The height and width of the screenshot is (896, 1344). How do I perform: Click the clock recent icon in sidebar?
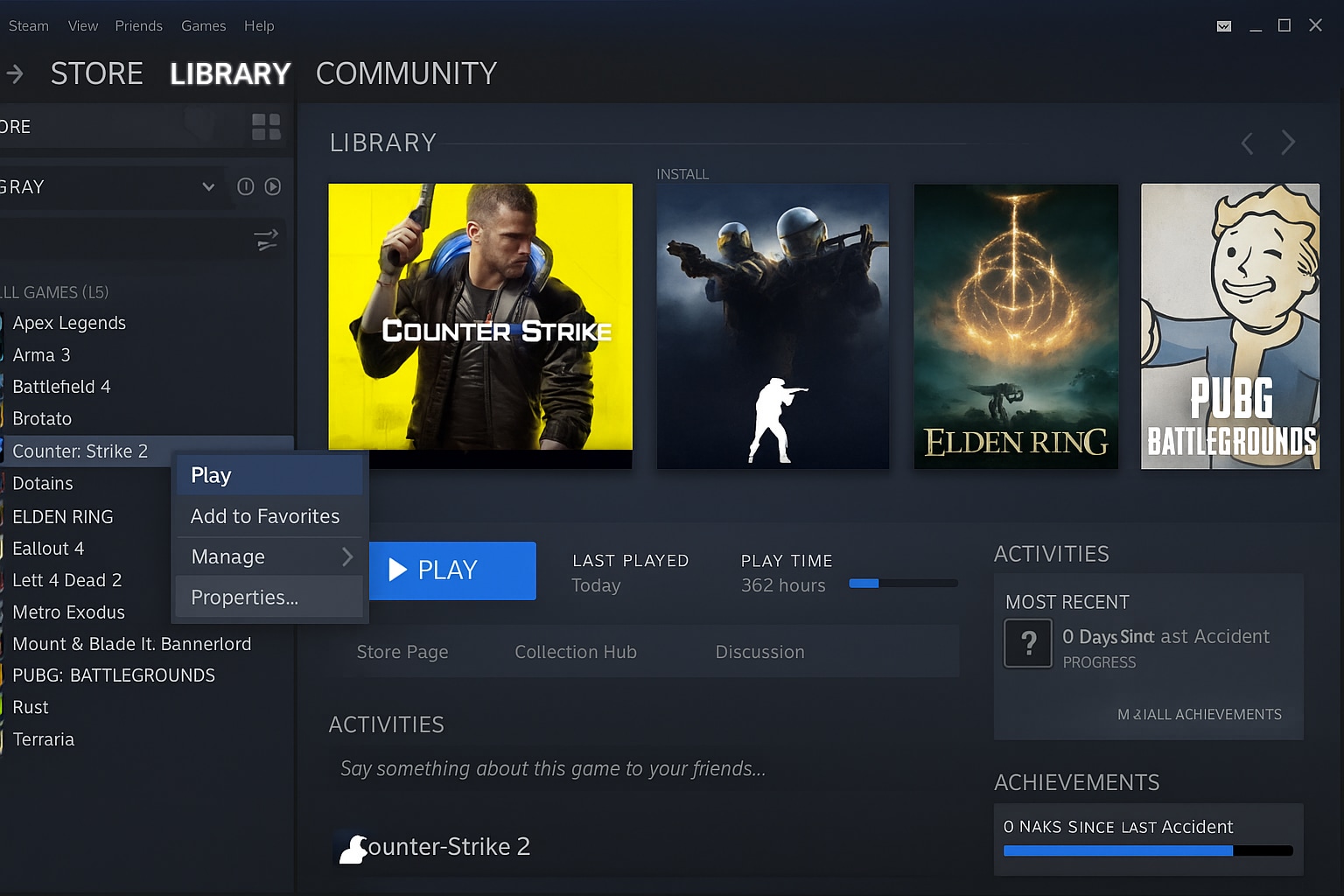[246, 186]
